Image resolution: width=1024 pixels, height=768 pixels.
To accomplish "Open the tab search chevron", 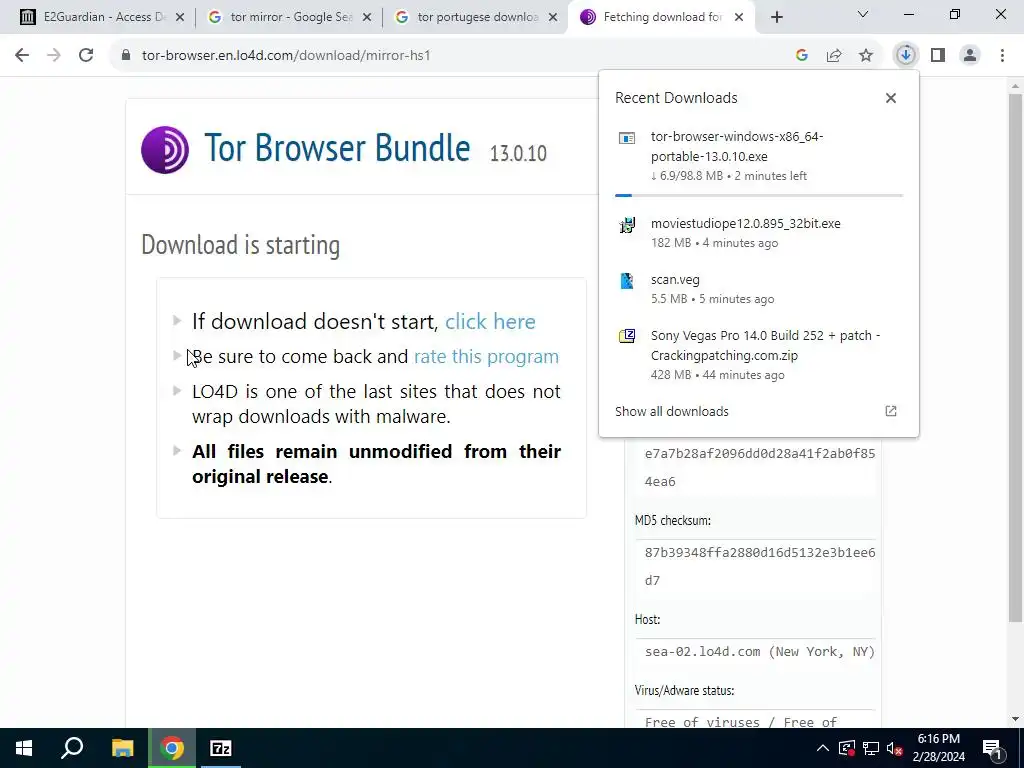I will [863, 14].
